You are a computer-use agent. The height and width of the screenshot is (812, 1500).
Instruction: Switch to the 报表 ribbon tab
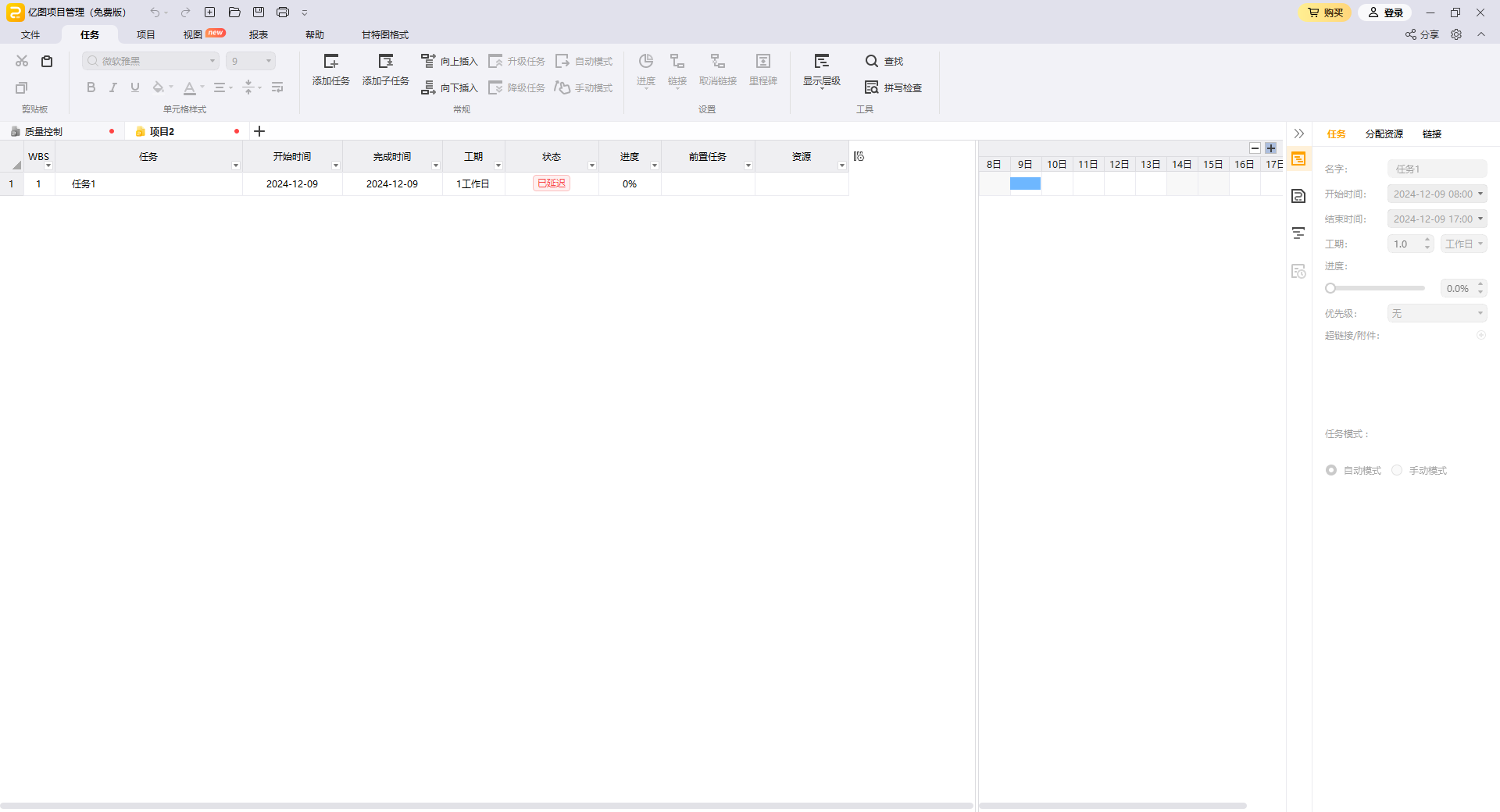[259, 34]
